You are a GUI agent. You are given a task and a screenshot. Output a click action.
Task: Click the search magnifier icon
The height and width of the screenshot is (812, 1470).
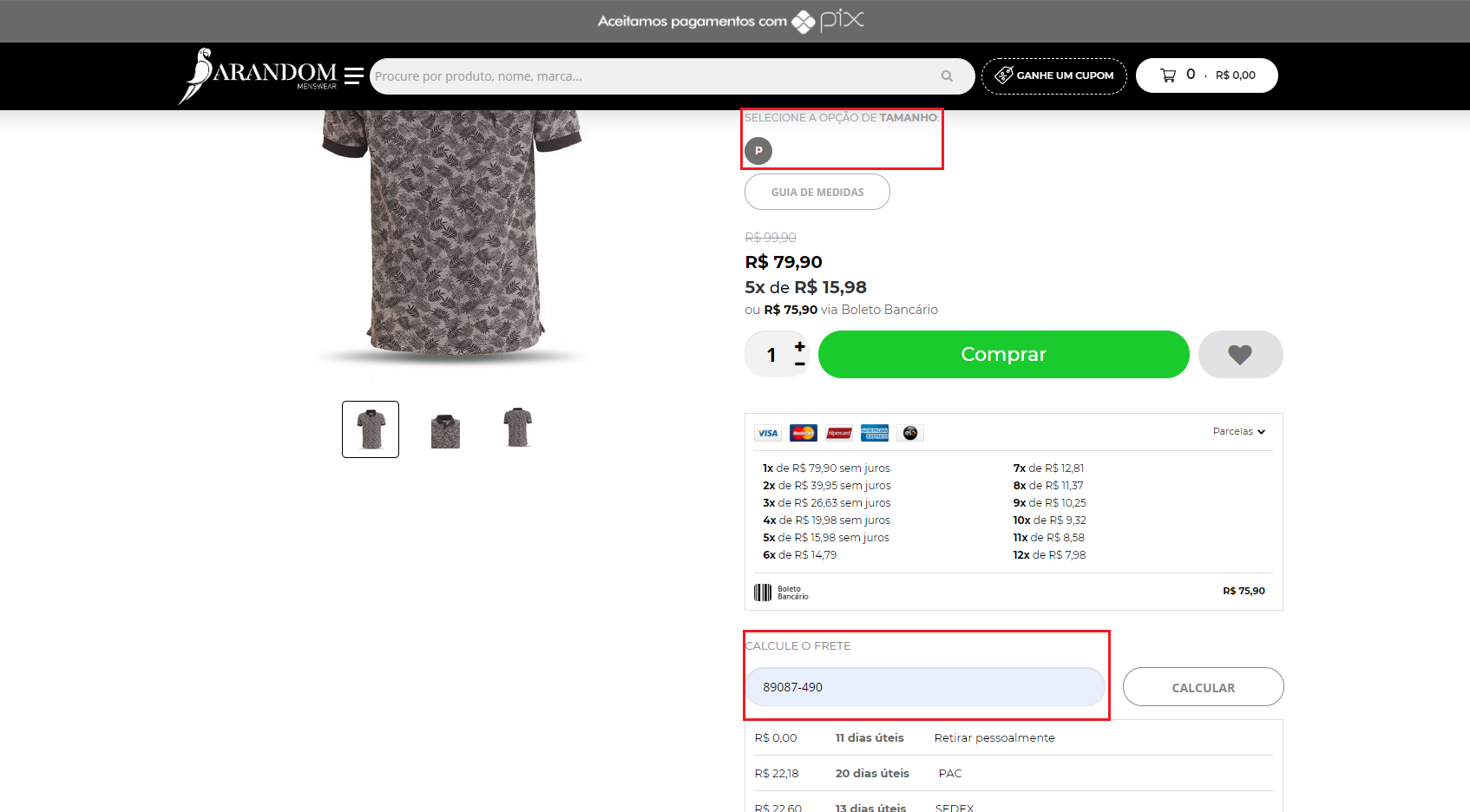[947, 76]
